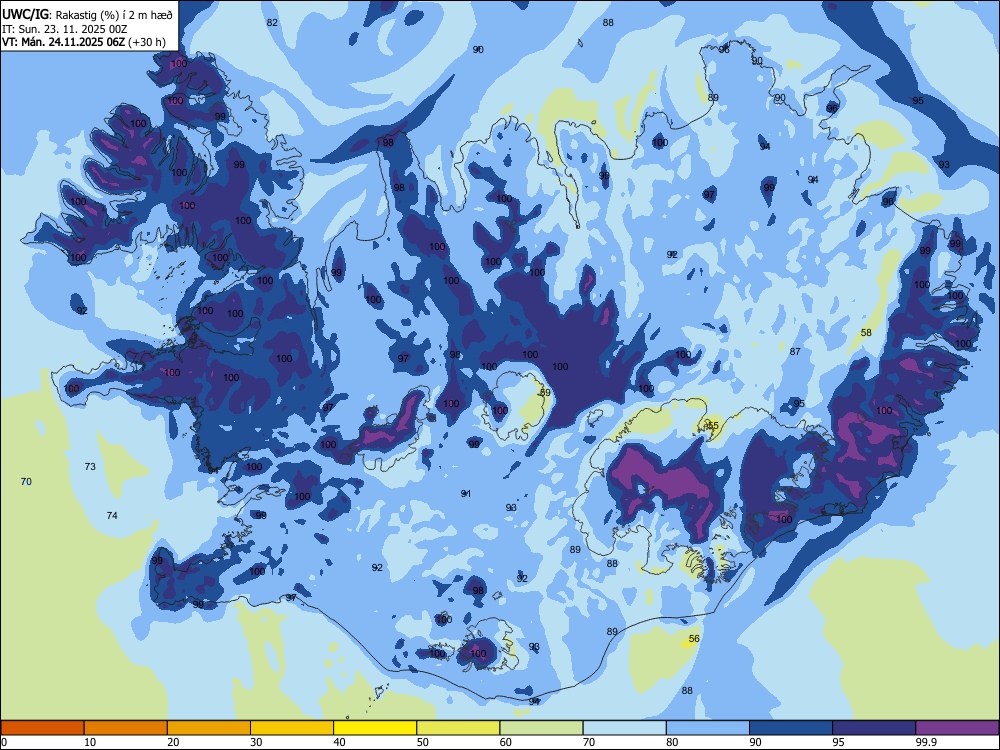1000x750 pixels.
Task: Click the 90-95 dark blue legend swatch
Action: click(x=791, y=728)
